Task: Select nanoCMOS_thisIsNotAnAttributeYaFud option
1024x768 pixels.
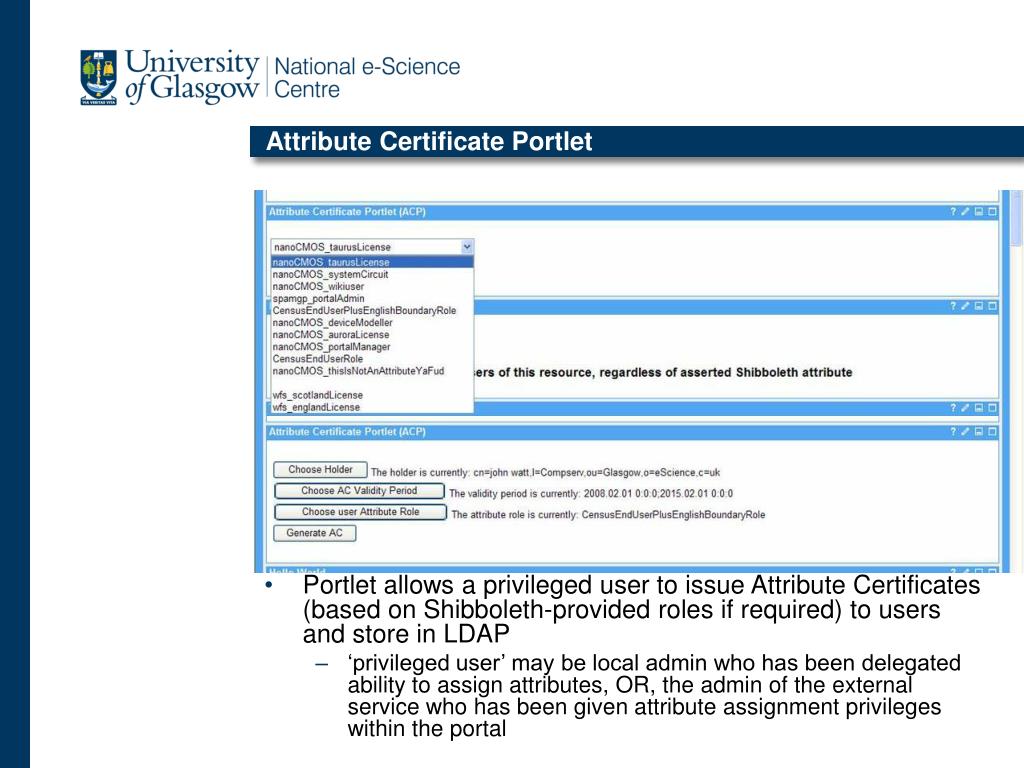Action: 372,371
